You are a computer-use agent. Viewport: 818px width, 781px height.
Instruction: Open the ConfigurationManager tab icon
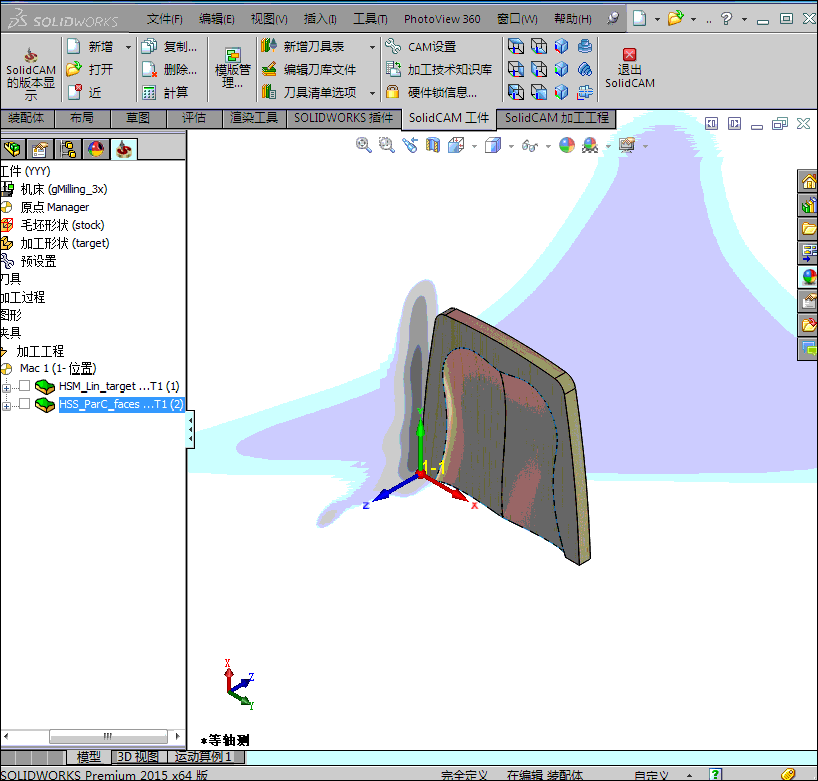pos(68,149)
